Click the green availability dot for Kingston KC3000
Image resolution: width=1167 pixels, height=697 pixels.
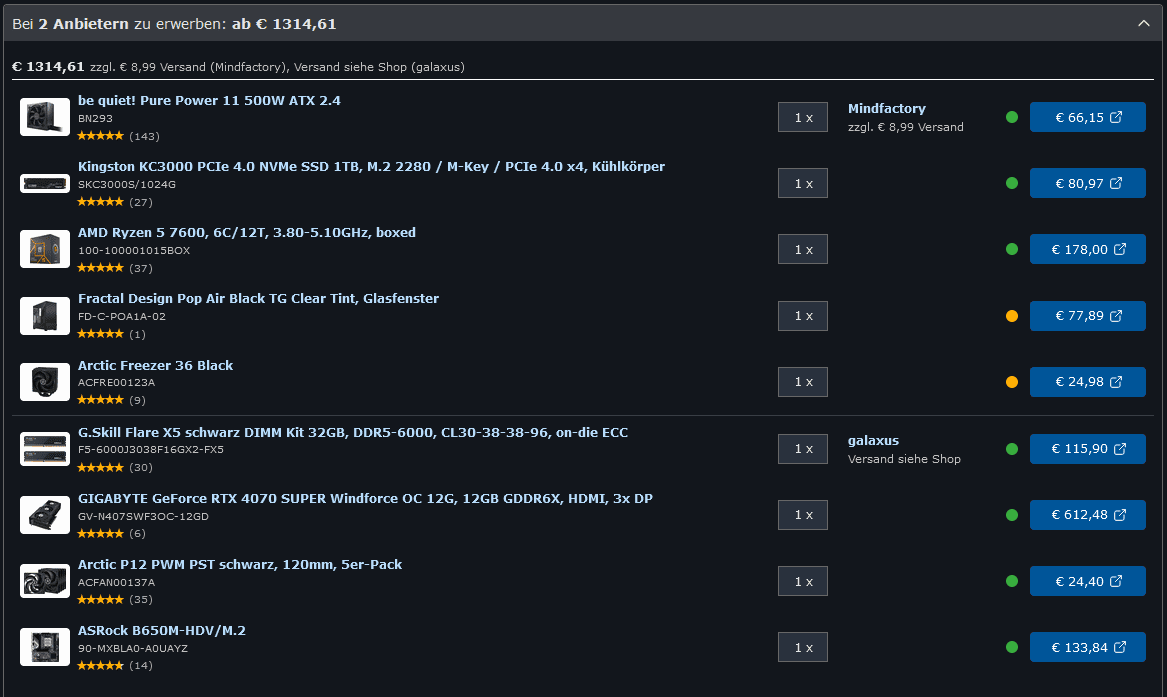click(1011, 183)
